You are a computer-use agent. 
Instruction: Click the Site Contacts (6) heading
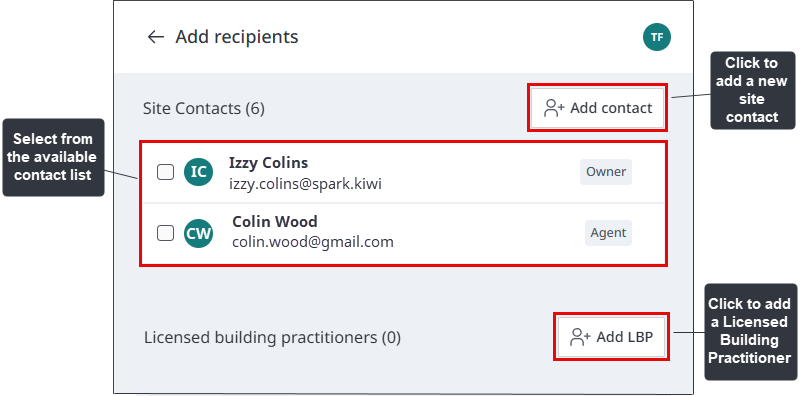click(x=204, y=108)
